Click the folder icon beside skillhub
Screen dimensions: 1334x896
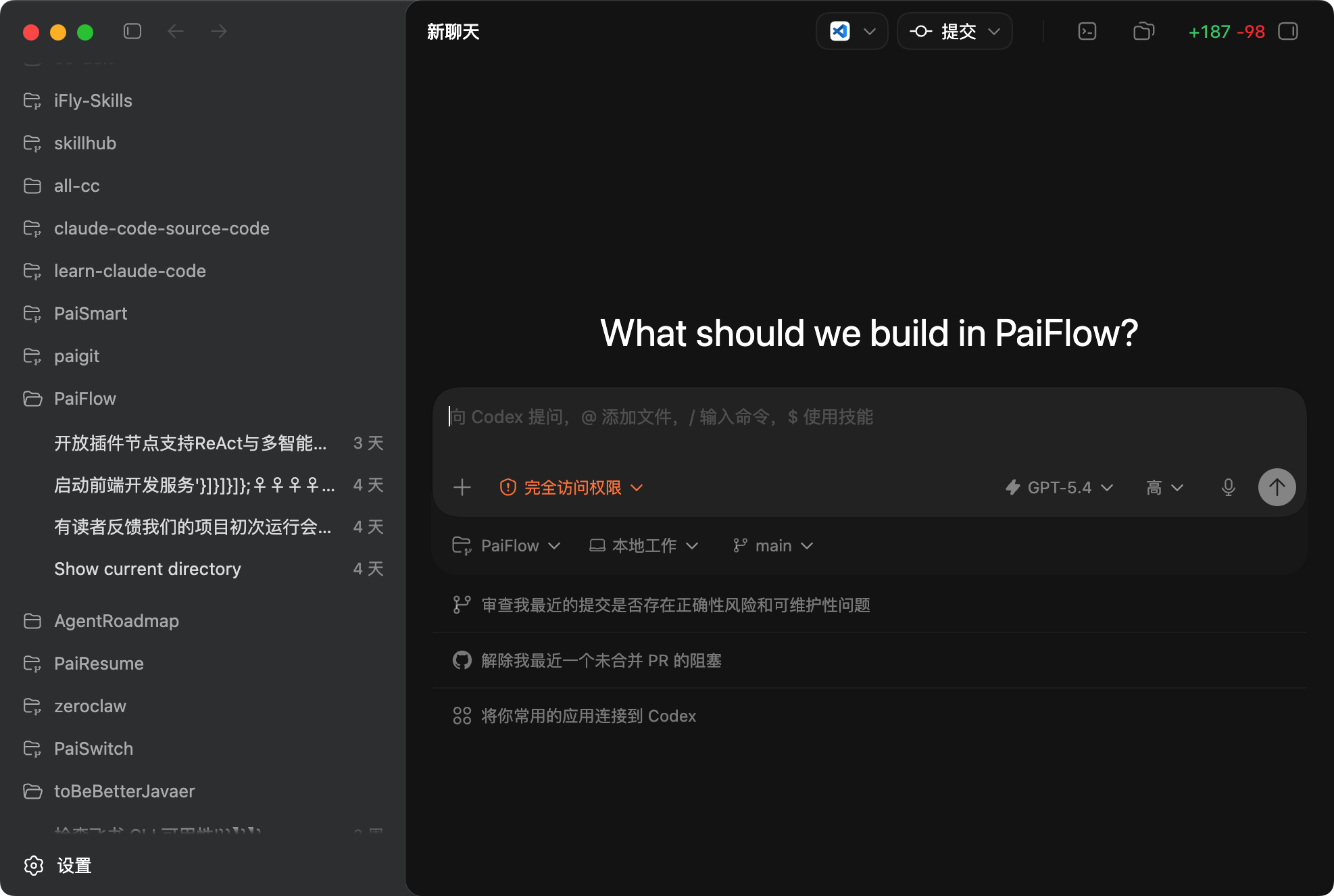pos(32,143)
